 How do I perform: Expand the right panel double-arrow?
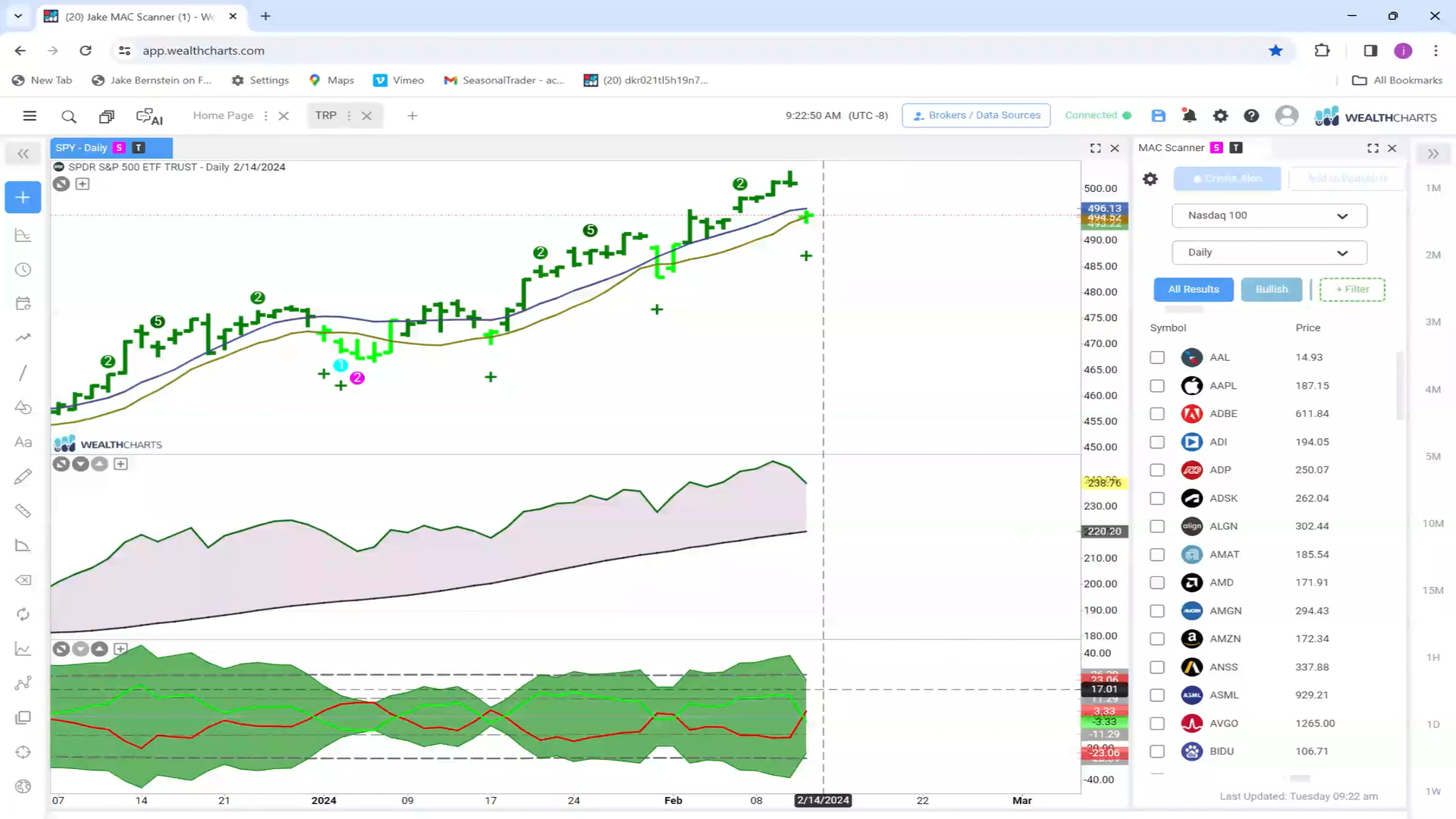[x=1432, y=154]
